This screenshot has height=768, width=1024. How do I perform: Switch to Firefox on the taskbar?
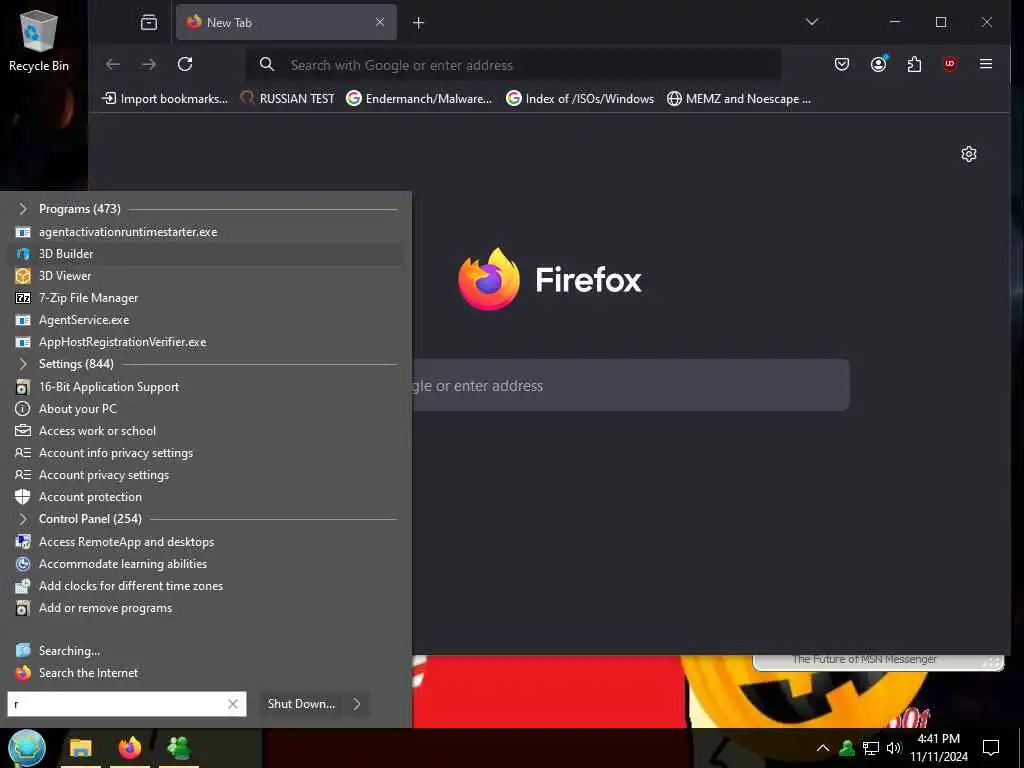tap(130, 748)
